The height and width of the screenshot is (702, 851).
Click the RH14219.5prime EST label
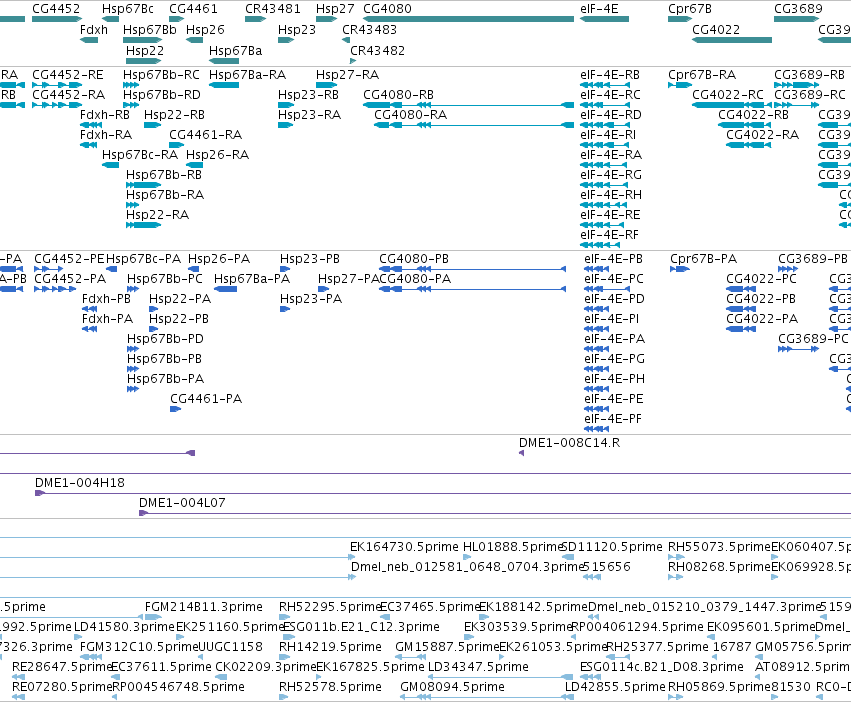[330, 647]
